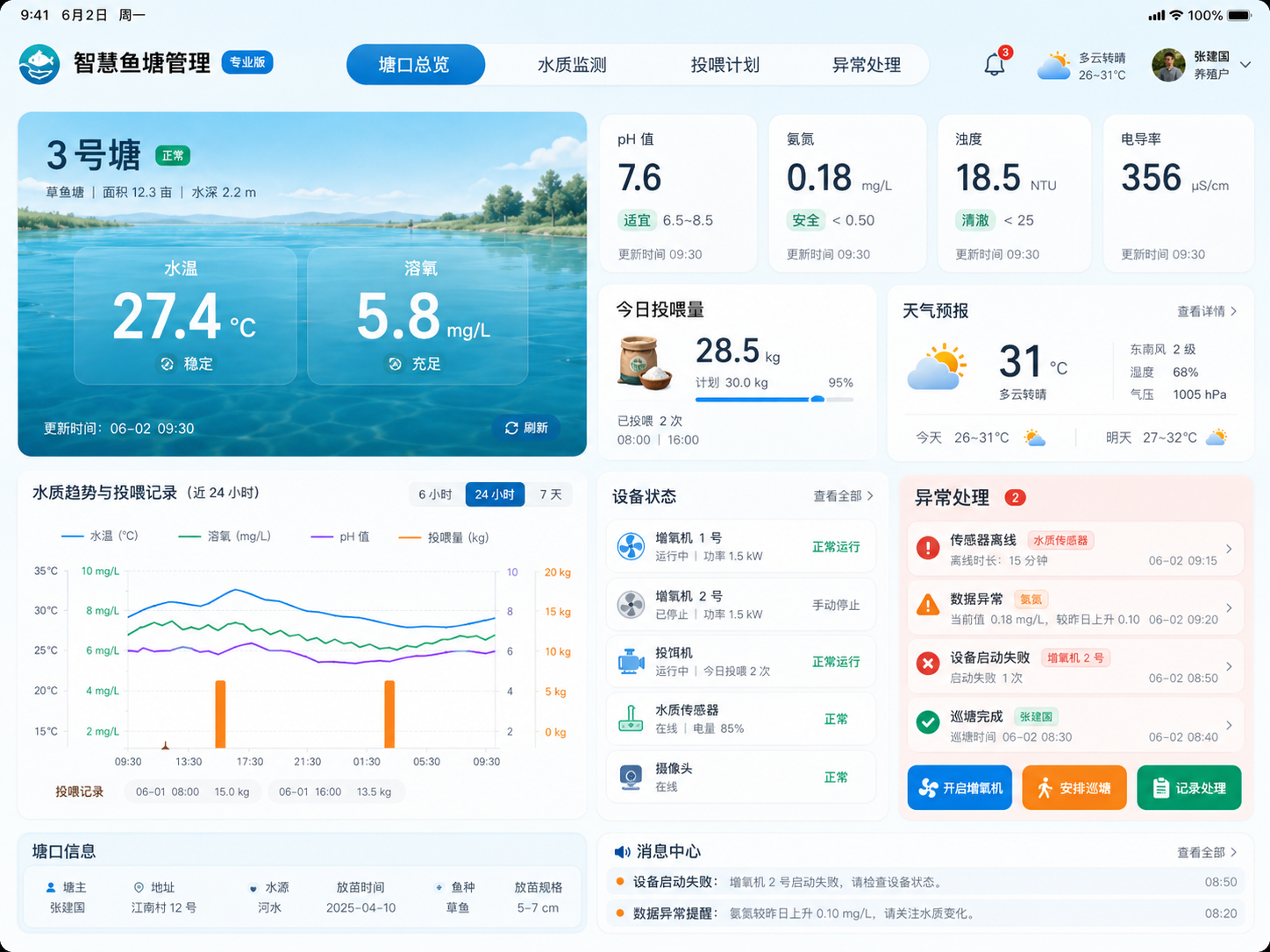The width and height of the screenshot is (1270, 952).
Task: Expand the 数据异常 alert row
Action: [x=1075, y=607]
